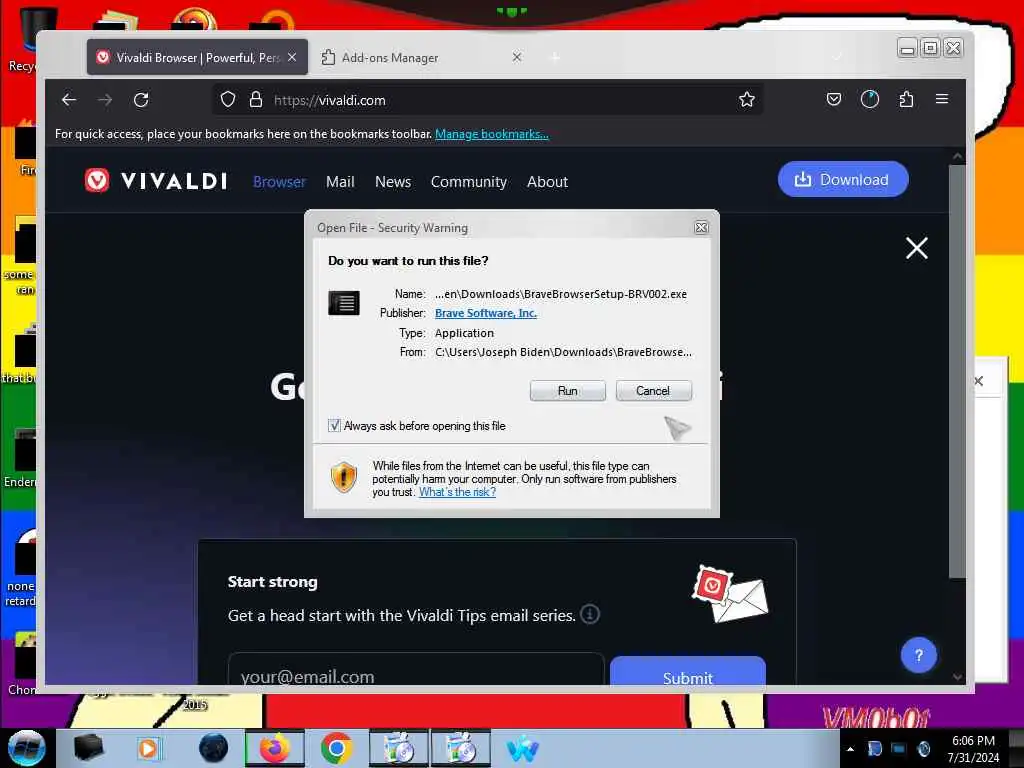The width and height of the screenshot is (1024, 768).
Task: Open the Mail section of Vivaldi site
Action: pyautogui.click(x=340, y=182)
